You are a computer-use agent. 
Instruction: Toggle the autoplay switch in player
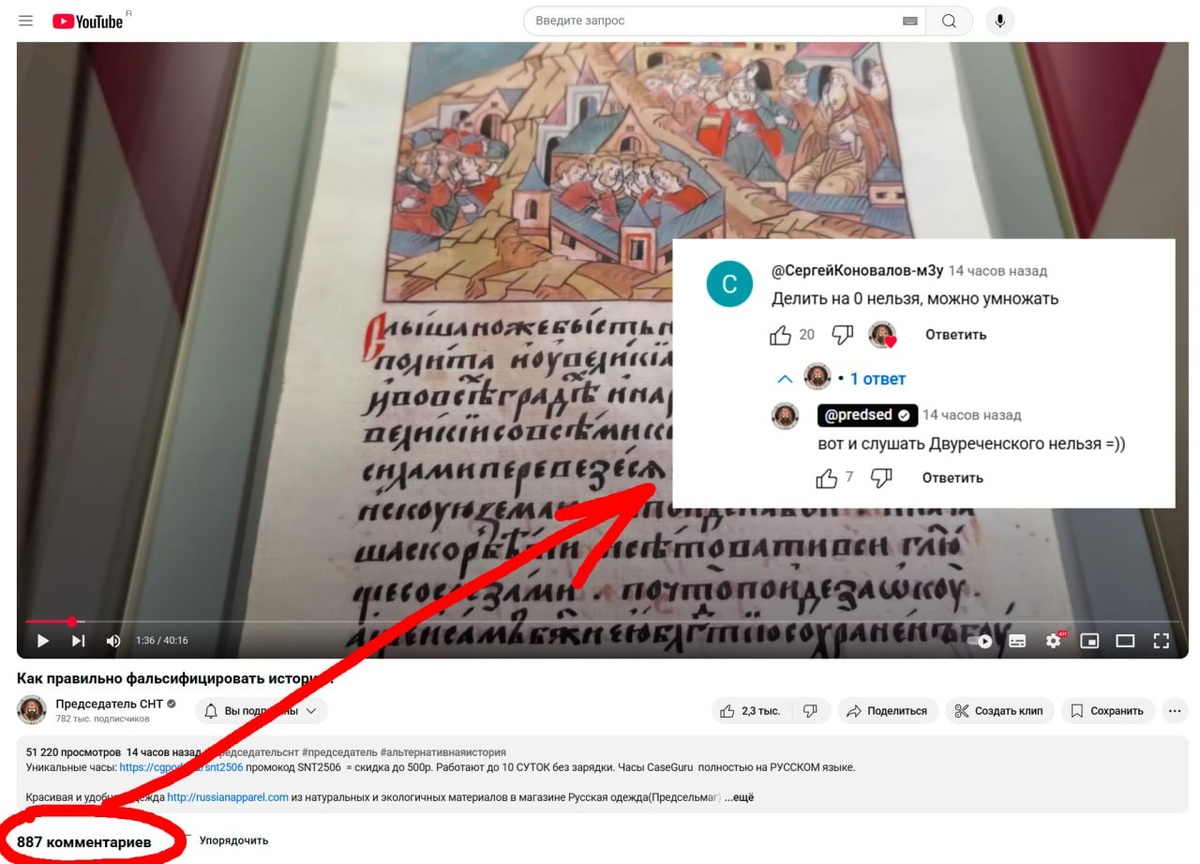pos(980,641)
